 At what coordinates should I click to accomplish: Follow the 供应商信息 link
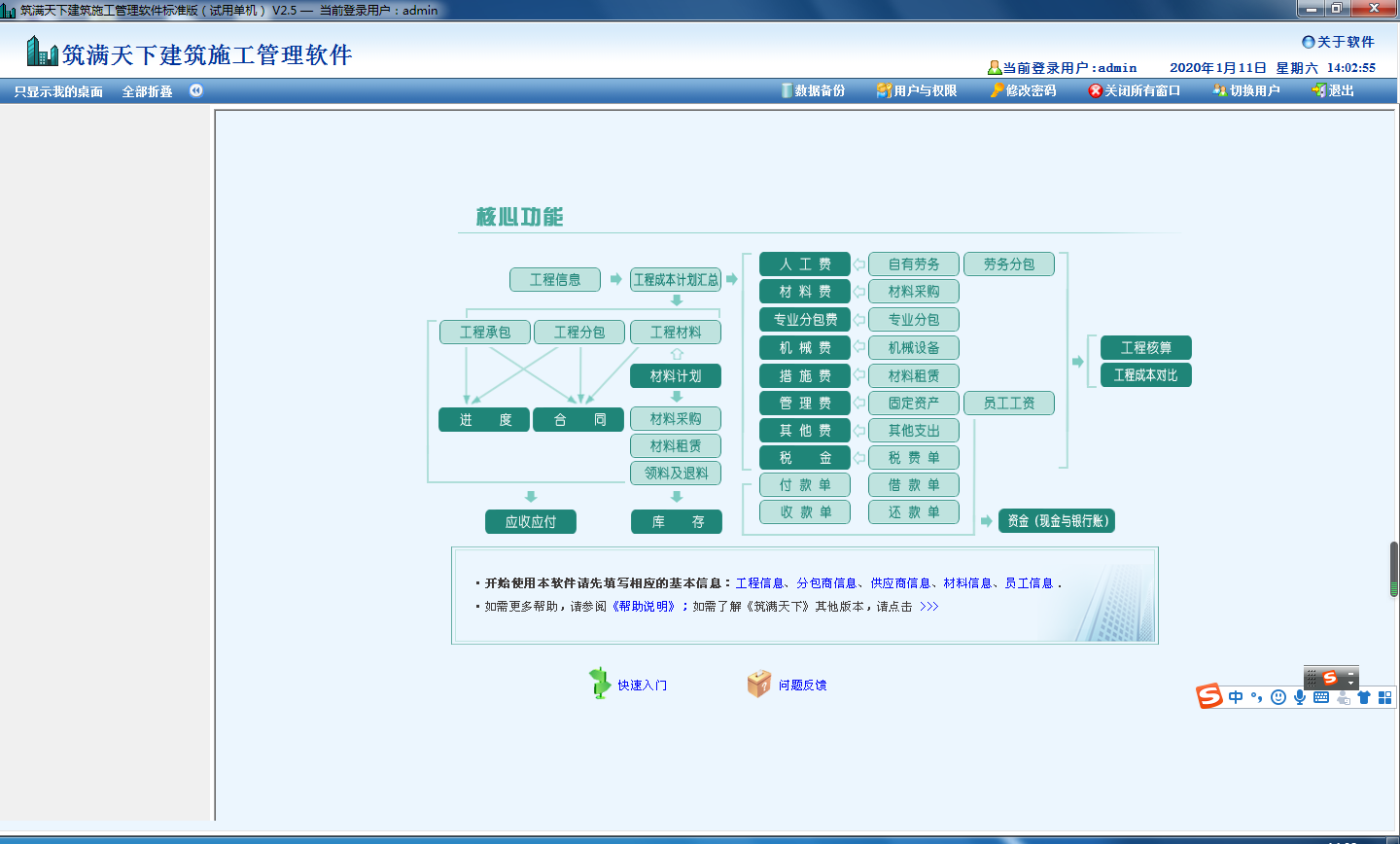click(x=900, y=583)
